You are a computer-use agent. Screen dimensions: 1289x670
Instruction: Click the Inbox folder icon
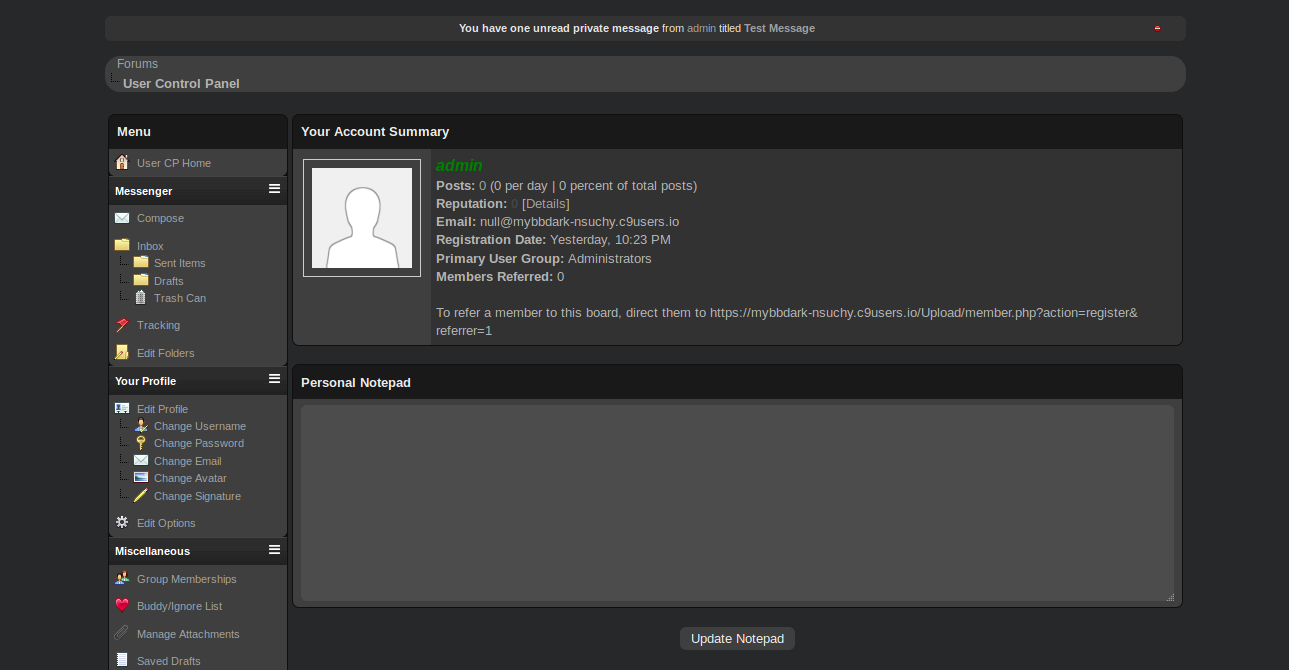click(x=122, y=245)
